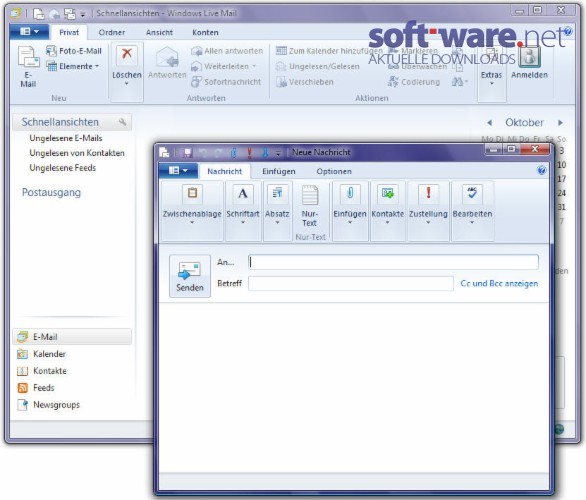Click Weiterleiten in main ribbon
This screenshot has width=586, height=500.
(x=223, y=67)
